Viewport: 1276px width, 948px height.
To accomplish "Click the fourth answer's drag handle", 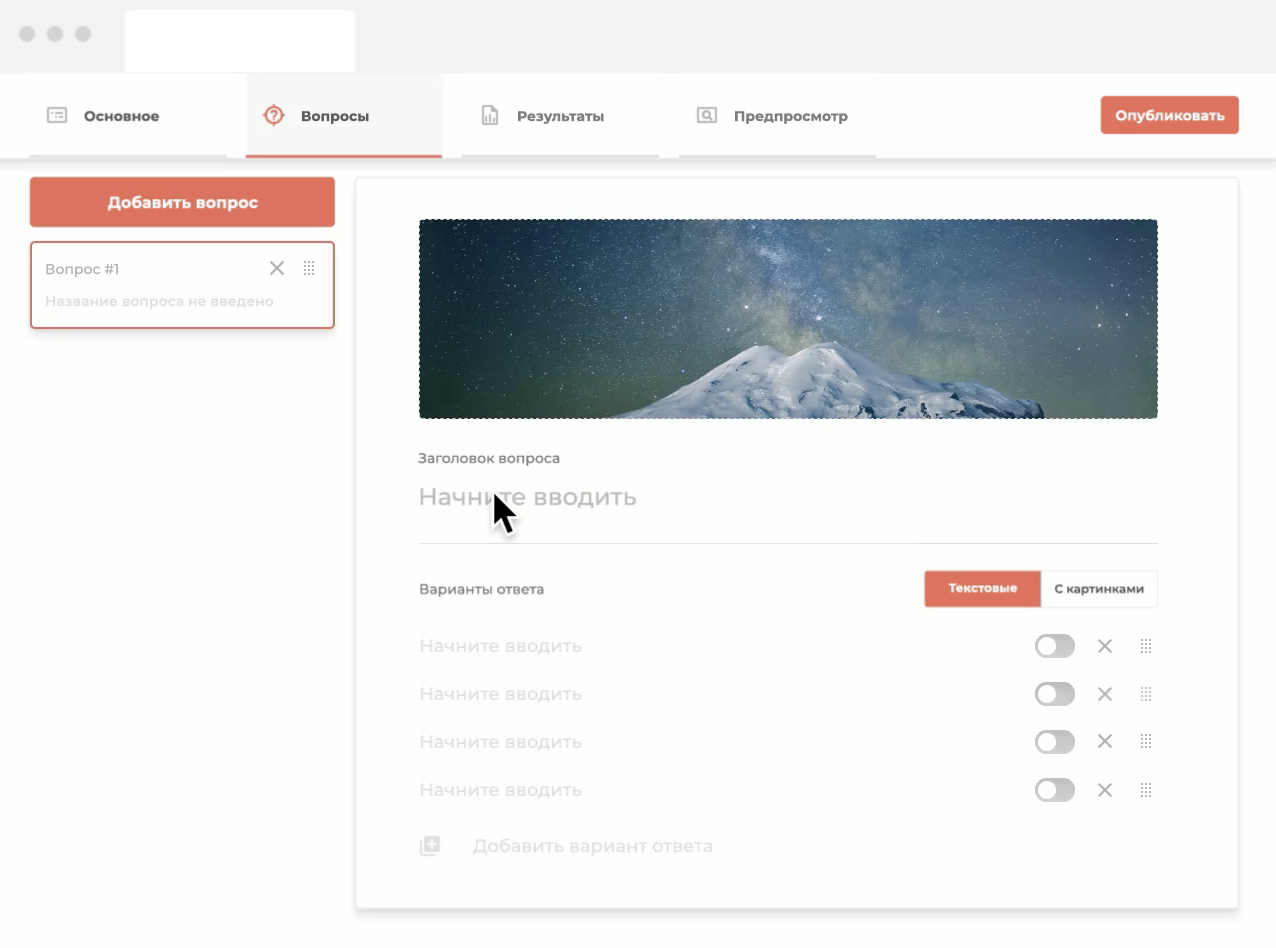I will 1146,790.
